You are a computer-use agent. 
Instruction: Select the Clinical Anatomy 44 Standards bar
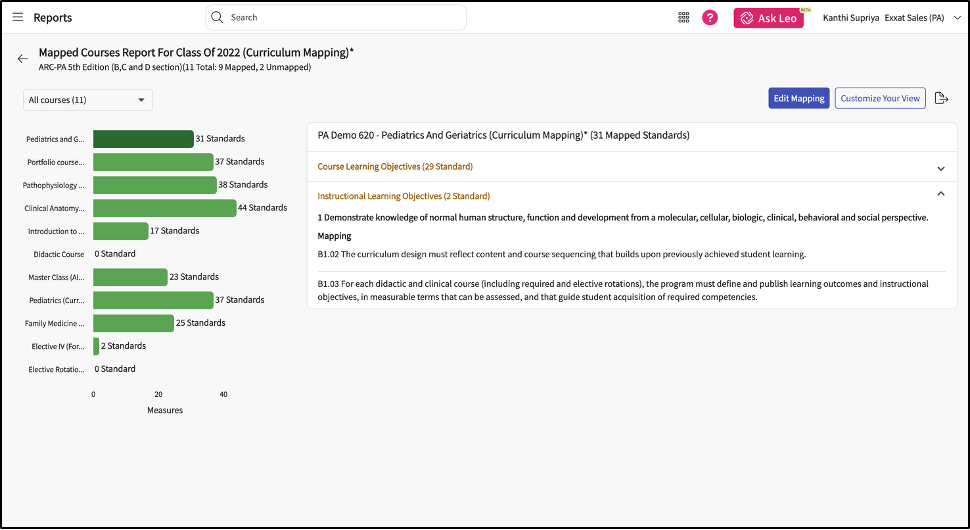point(164,208)
